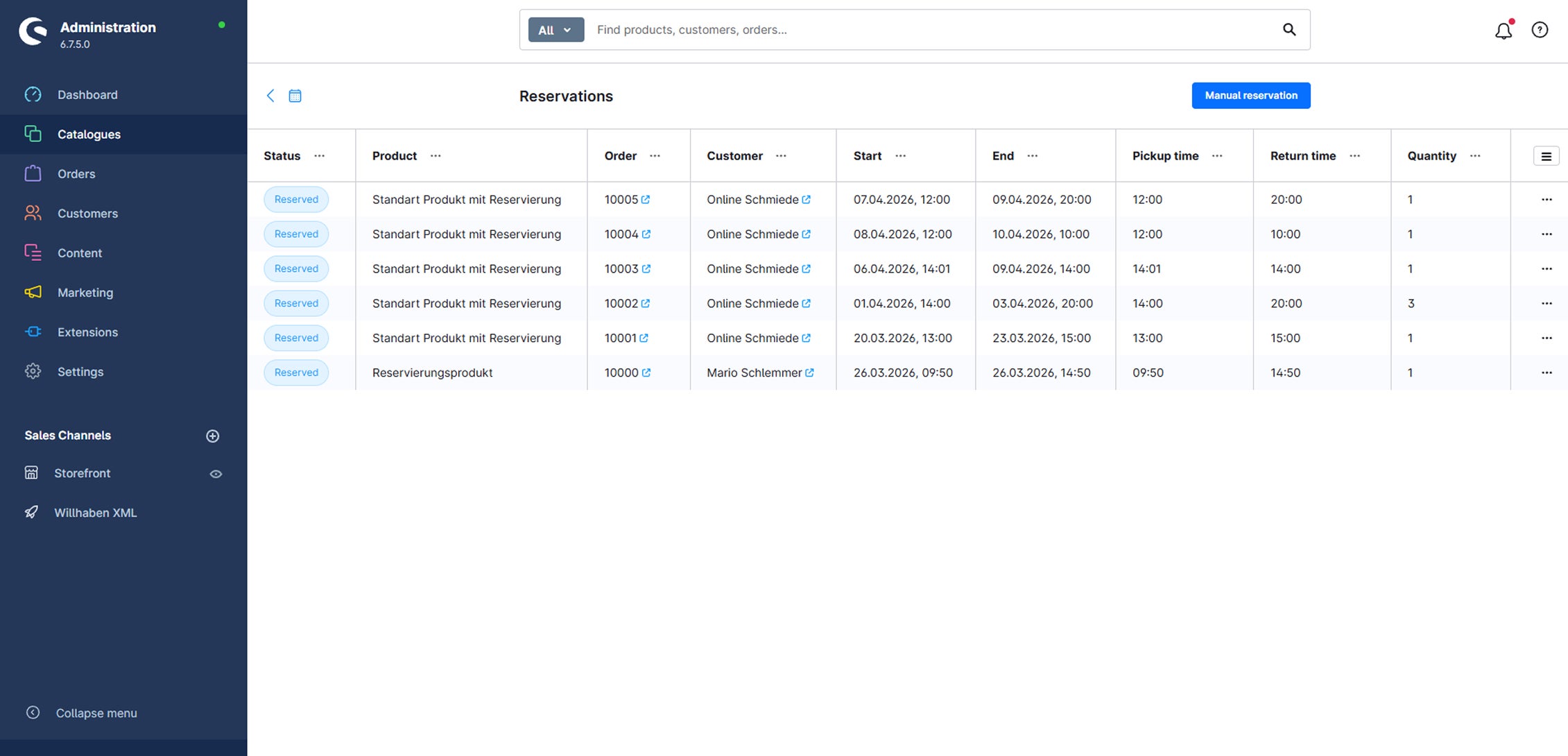Open order 10002 external link
Image resolution: width=1568 pixels, height=756 pixels.
click(x=646, y=303)
